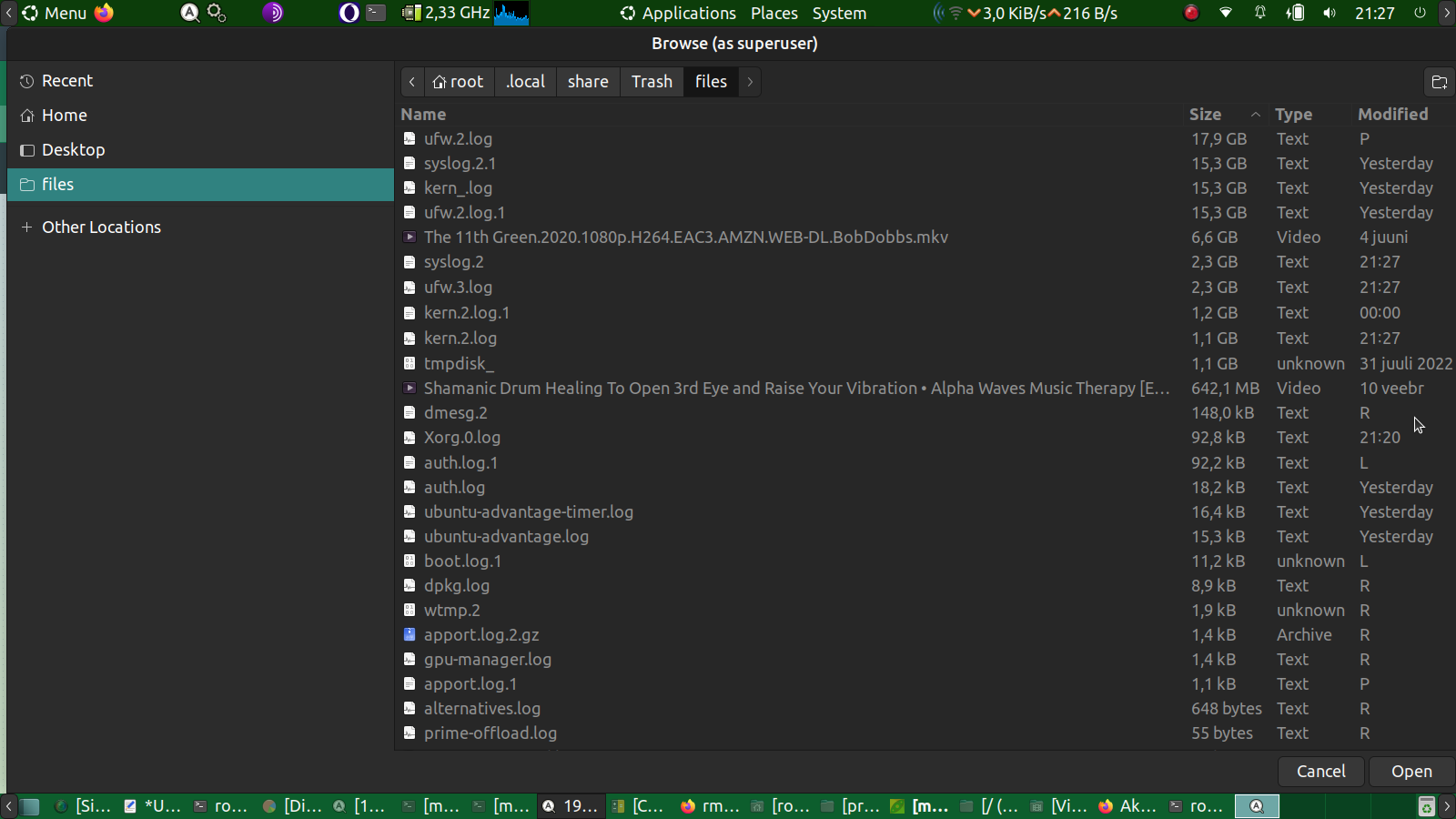Navigate to .local in path bar
This screenshot has width=1456, height=819.
click(x=526, y=82)
